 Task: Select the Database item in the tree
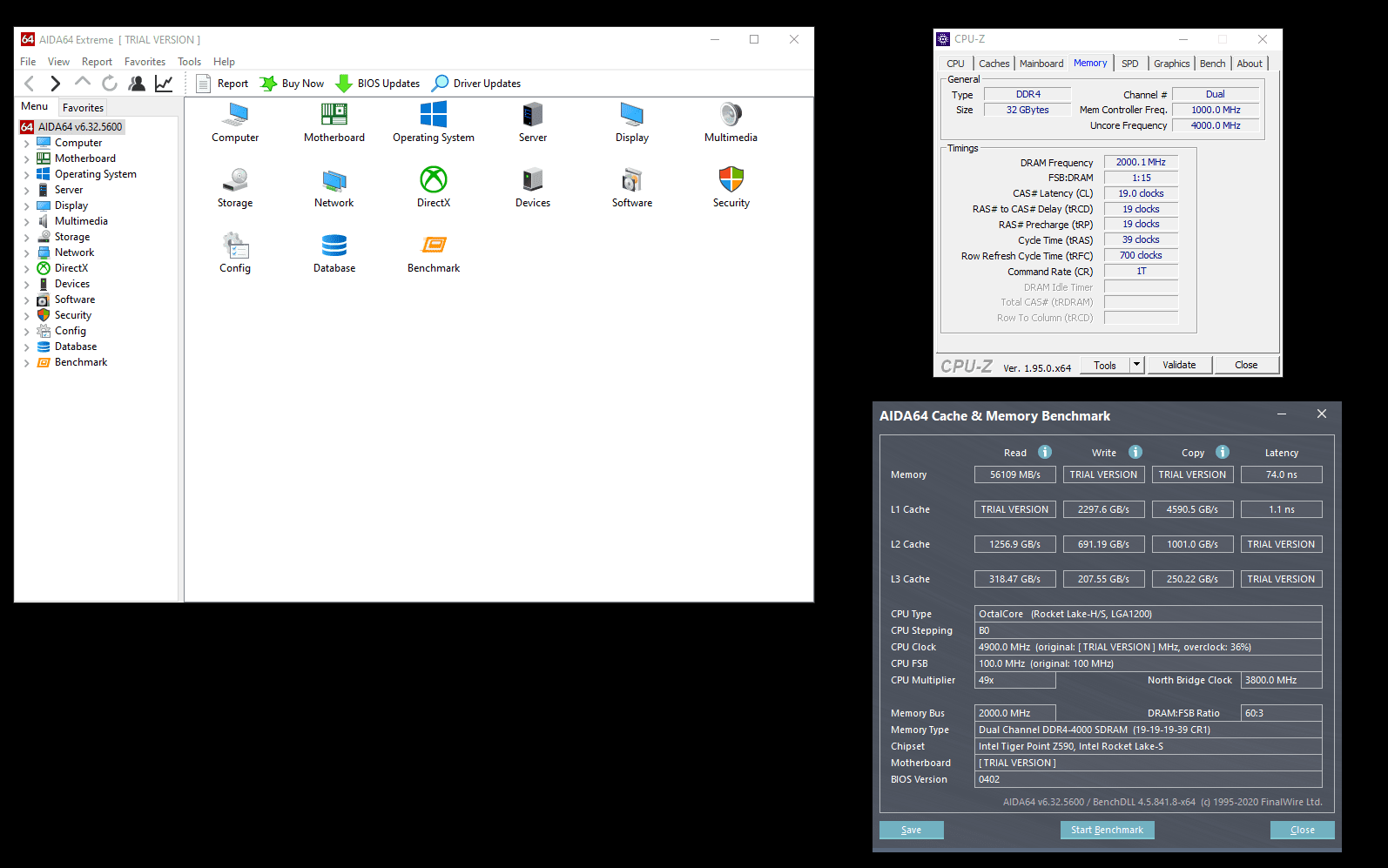tap(76, 347)
